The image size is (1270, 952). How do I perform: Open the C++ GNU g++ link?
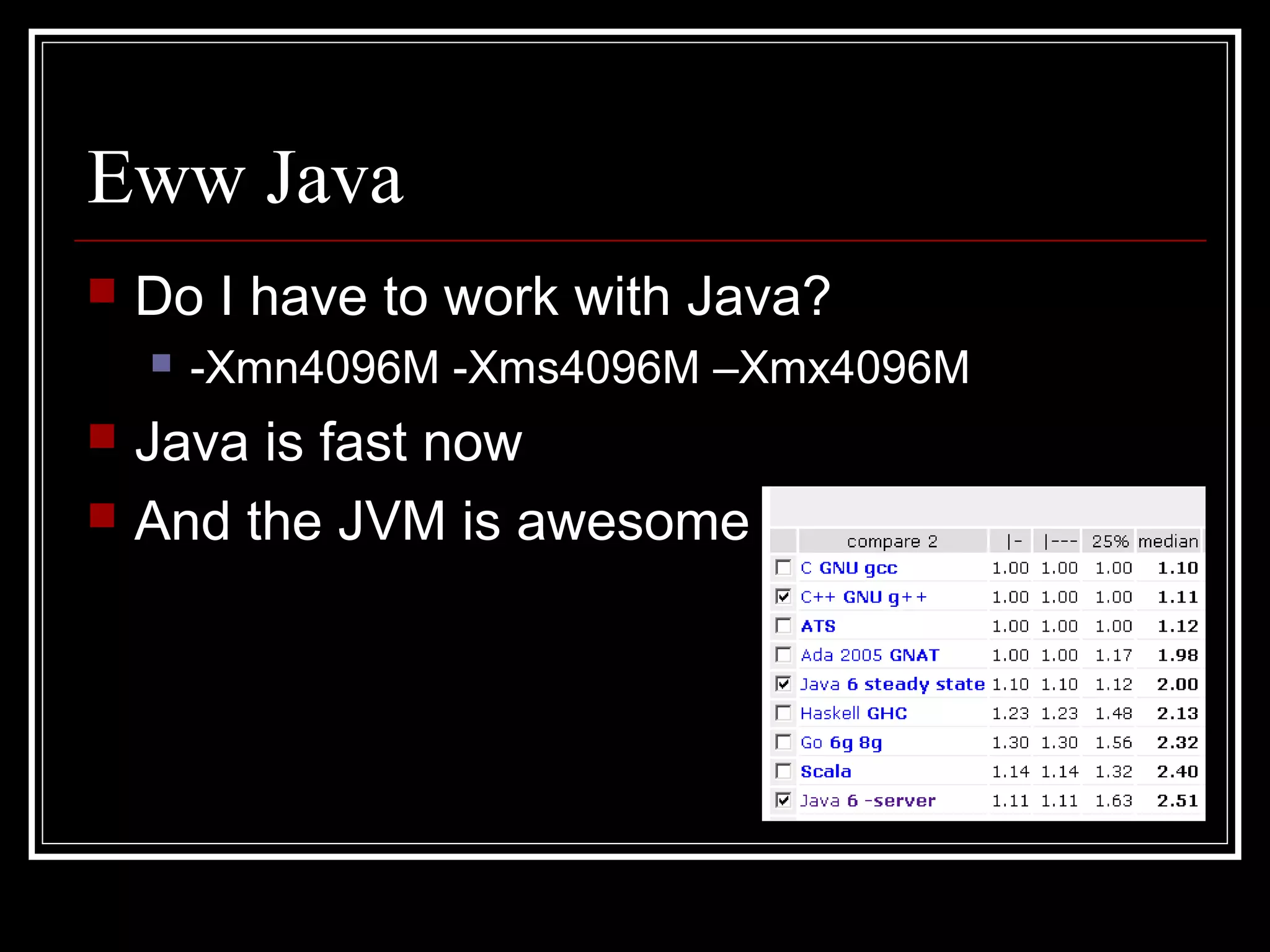coord(863,597)
